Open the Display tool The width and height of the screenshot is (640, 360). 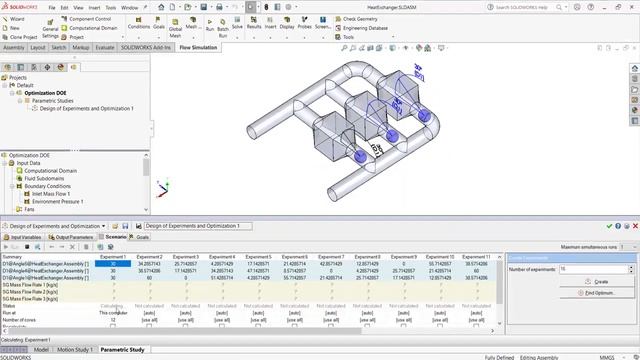tap(287, 23)
